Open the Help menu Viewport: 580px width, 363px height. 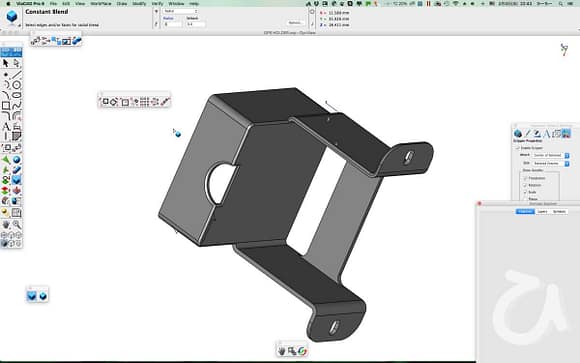click(x=194, y=3)
